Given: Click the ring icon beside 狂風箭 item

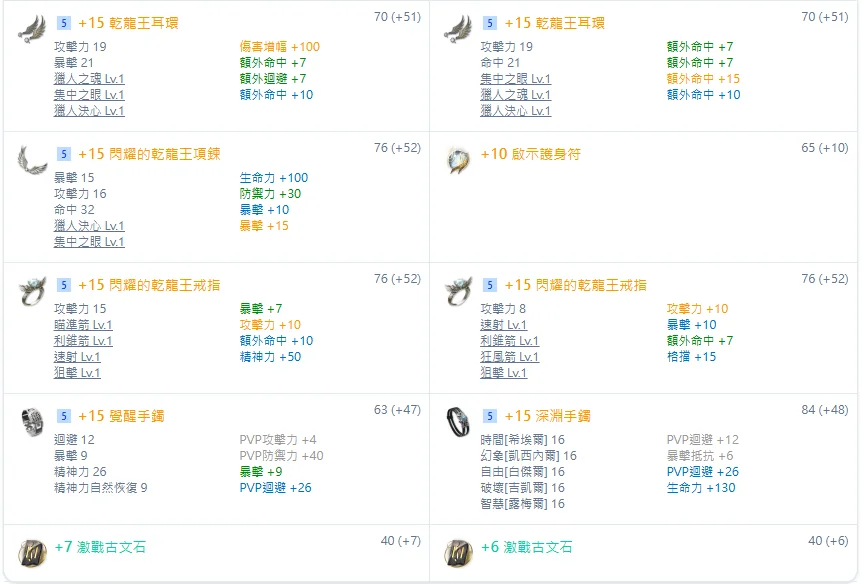Looking at the screenshot, I should (x=459, y=290).
